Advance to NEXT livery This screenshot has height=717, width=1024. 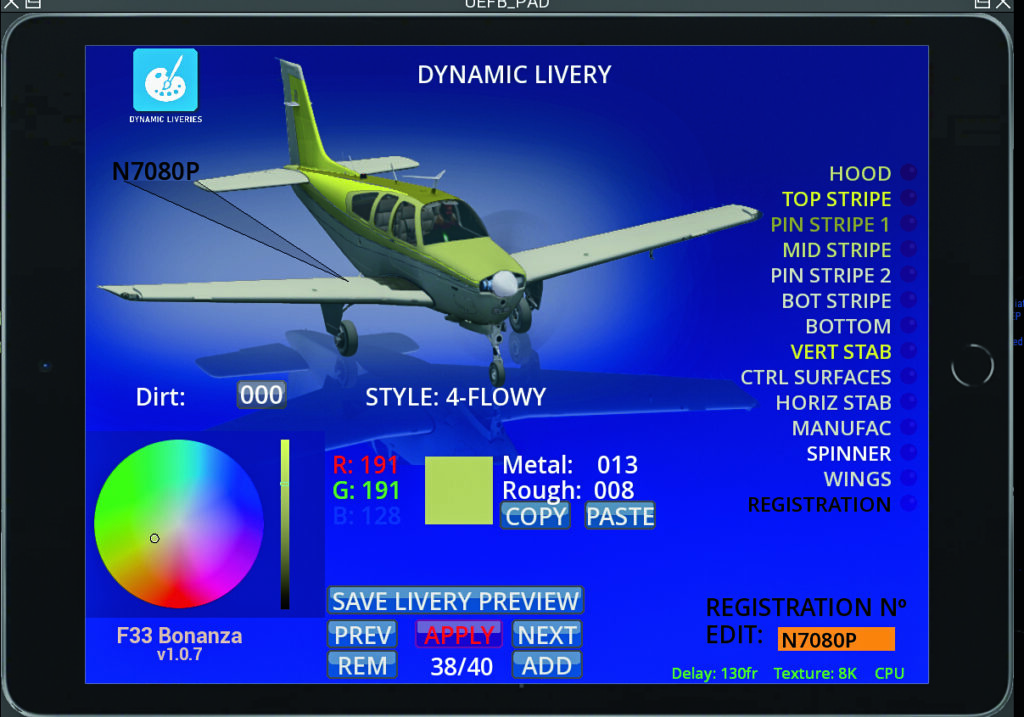[x=546, y=635]
